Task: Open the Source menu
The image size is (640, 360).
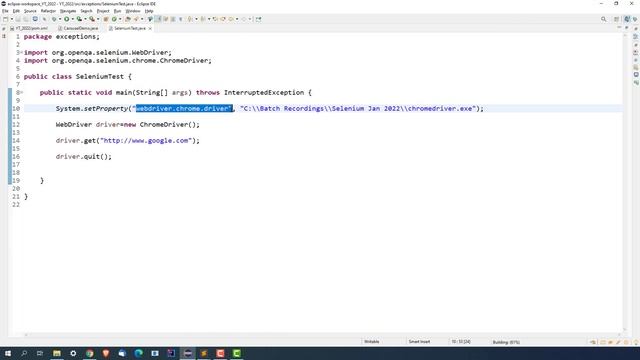Action: (x=30, y=11)
